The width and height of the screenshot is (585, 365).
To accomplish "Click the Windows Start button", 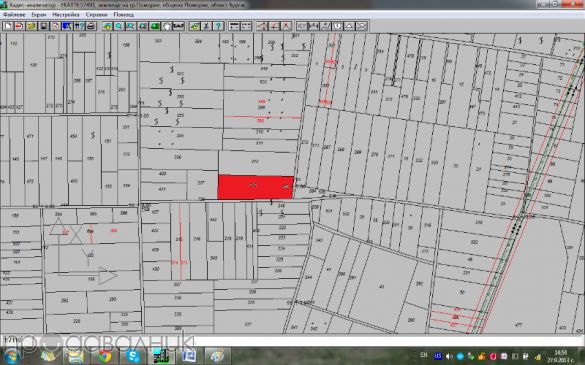I will 11,356.
